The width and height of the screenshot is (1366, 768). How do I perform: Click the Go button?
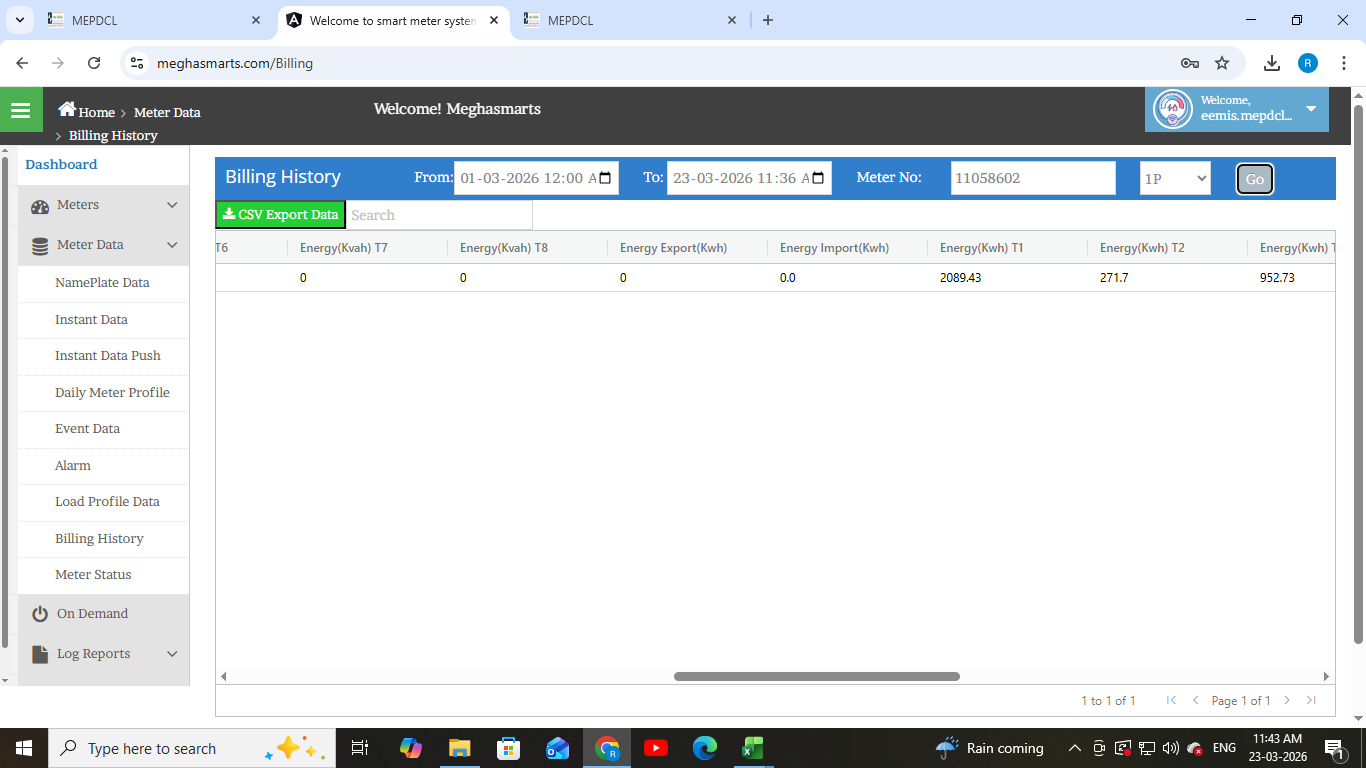tap(1255, 179)
